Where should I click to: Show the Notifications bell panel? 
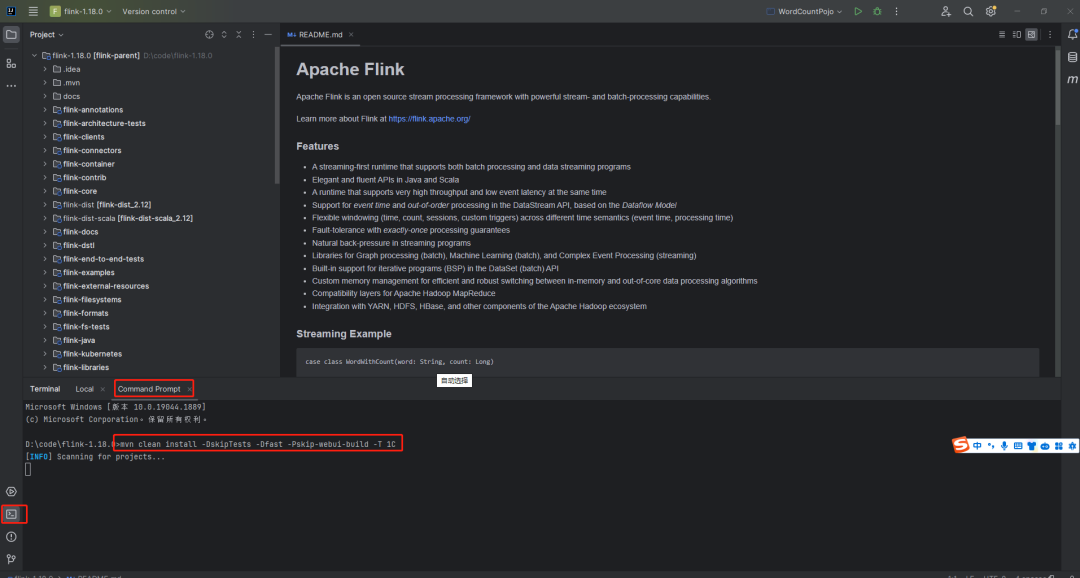(1072, 34)
